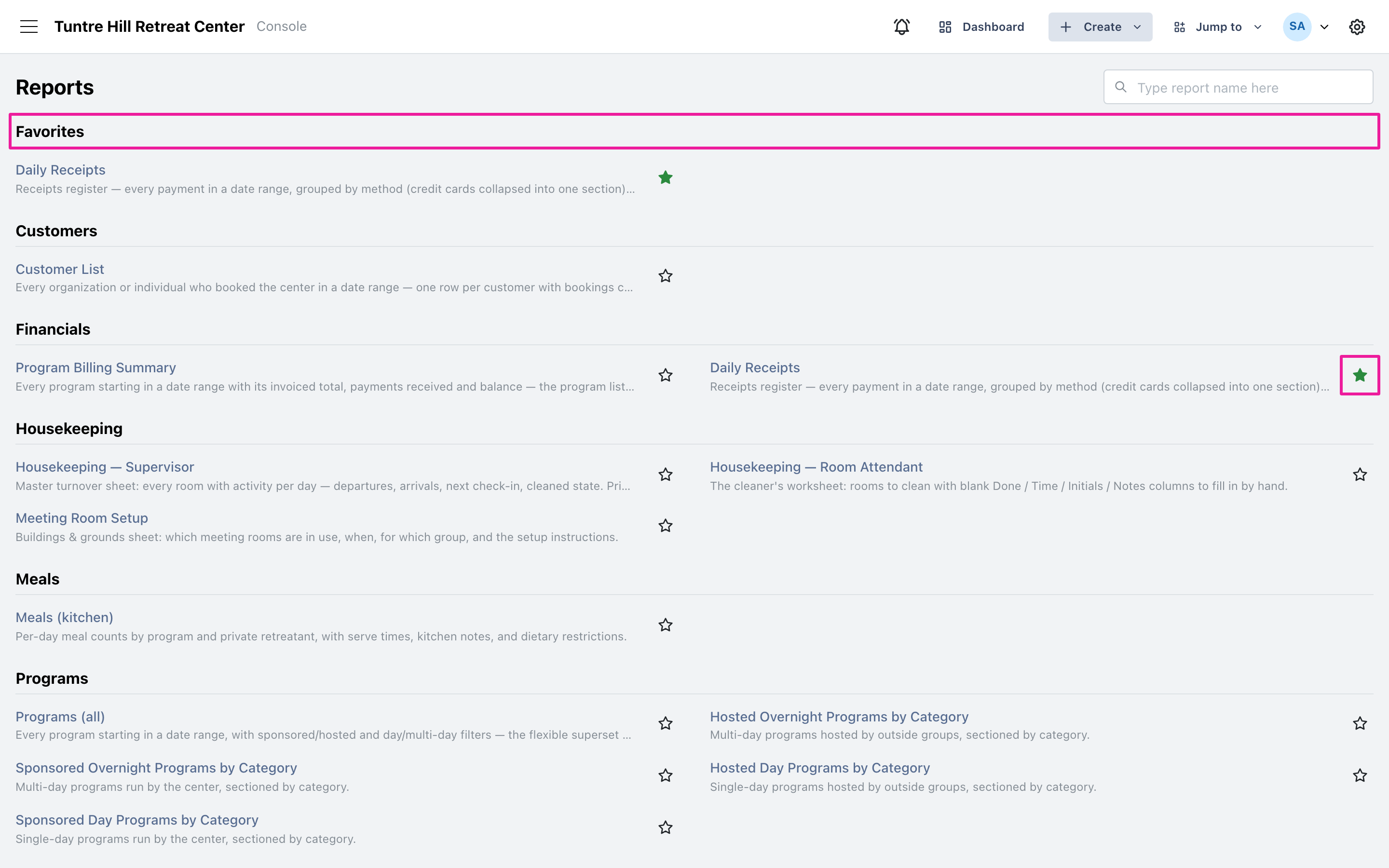The height and width of the screenshot is (868, 1389).
Task: Click the SA user avatar
Action: coord(1296,27)
